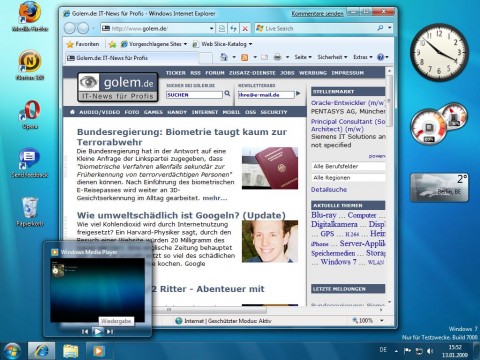Viewport: 480px width, 360px height.
Task: Click the newsletter e-mail input field
Action: (266, 95)
